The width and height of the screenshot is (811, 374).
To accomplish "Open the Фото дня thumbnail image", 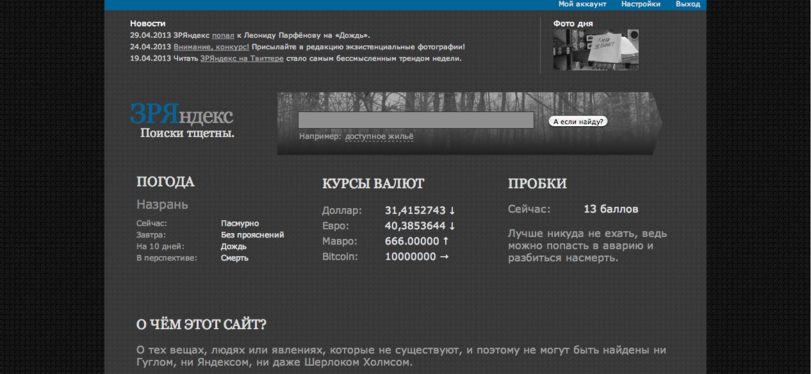I will tap(596, 50).
